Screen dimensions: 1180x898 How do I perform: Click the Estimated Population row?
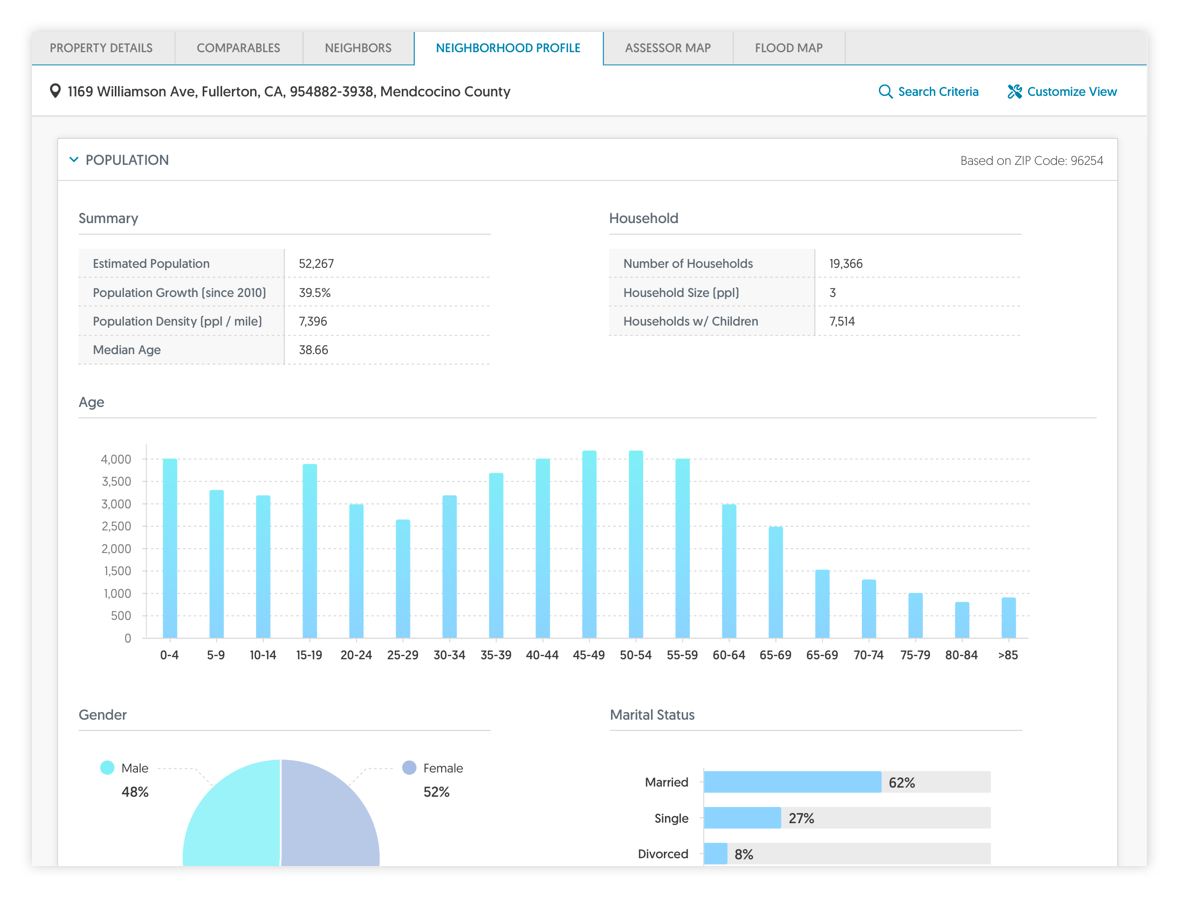[x=284, y=264]
